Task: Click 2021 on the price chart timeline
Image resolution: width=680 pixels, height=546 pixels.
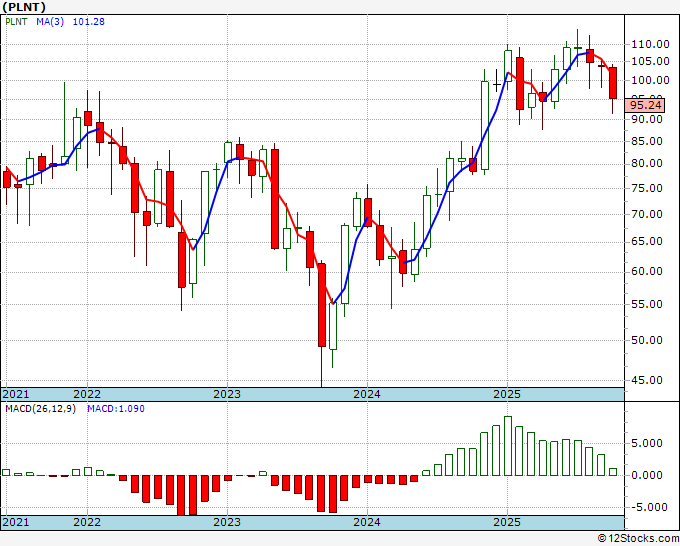Action: tap(16, 394)
